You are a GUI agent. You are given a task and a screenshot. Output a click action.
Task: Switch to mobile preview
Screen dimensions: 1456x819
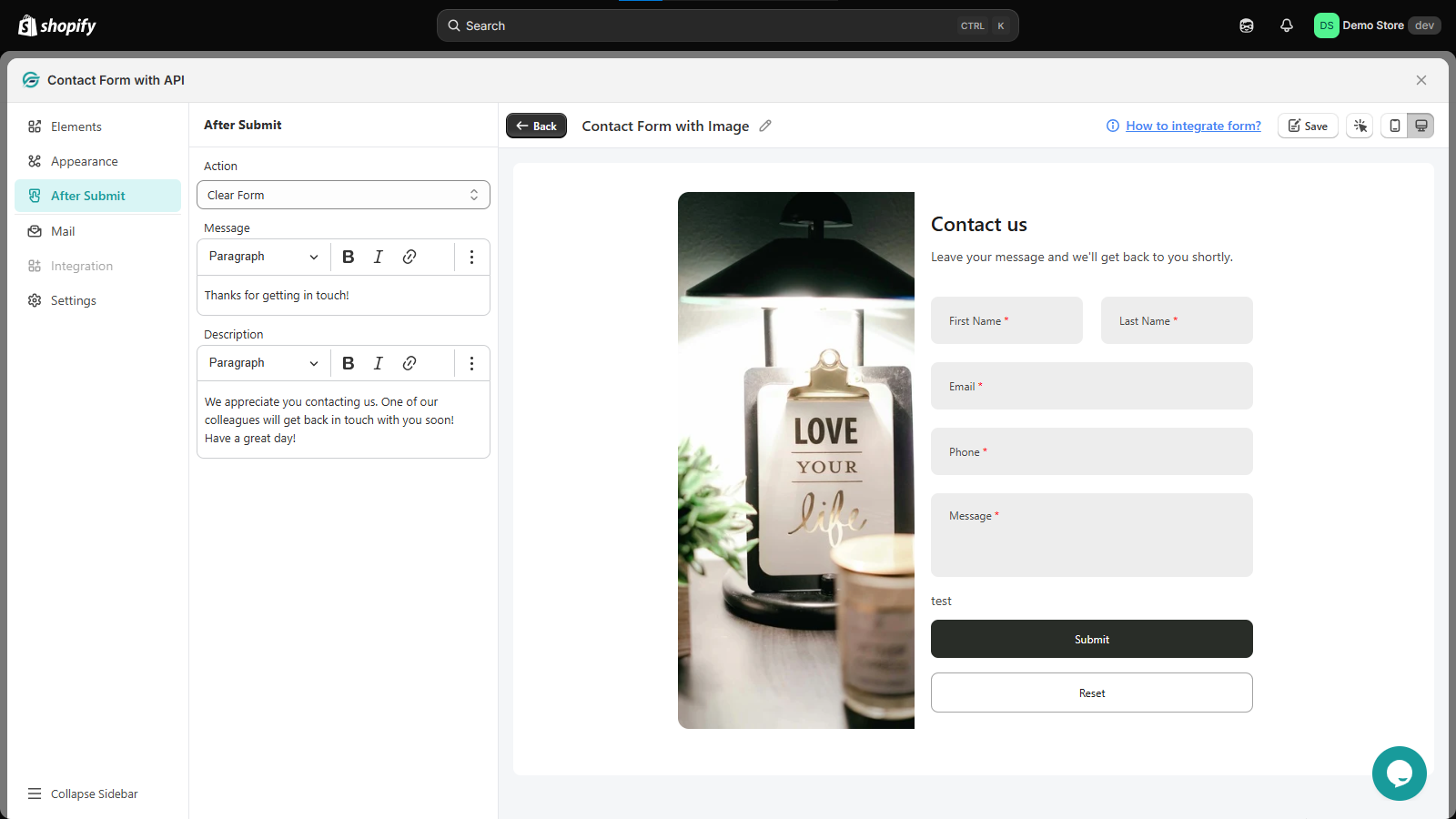click(1394, 126)
